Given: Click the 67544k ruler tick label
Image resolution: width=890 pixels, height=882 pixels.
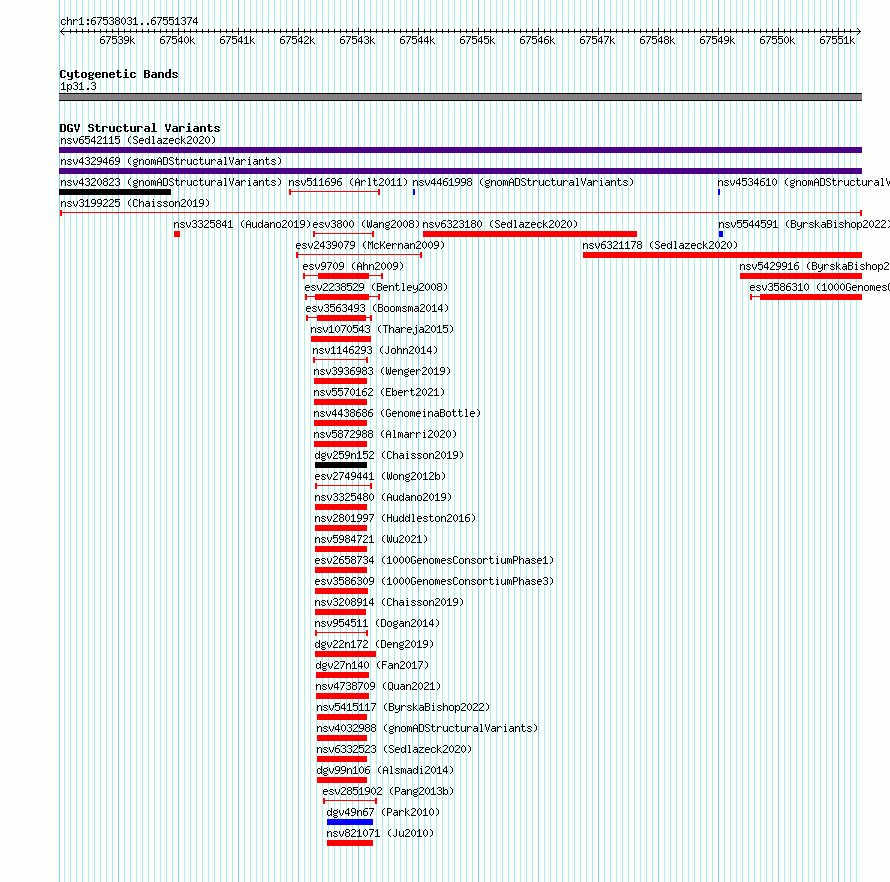Looking at the screenshot, I should click(x=417, y=40).
